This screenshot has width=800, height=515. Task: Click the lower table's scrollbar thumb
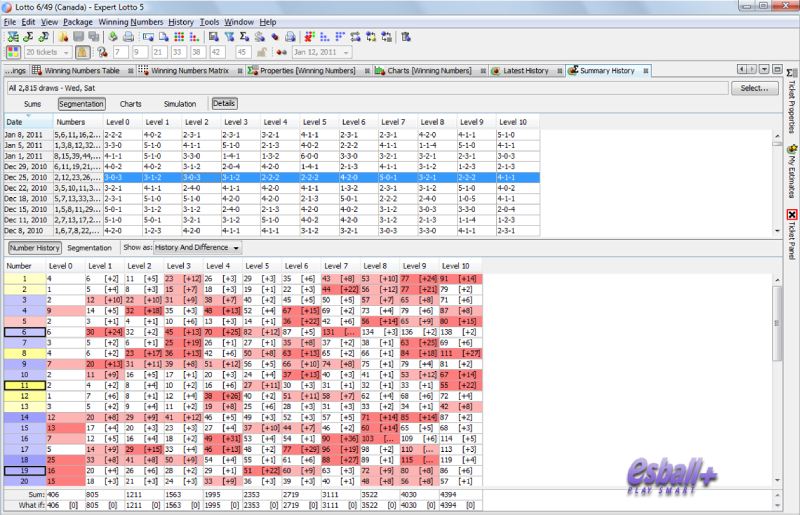(x=777, y=323)
